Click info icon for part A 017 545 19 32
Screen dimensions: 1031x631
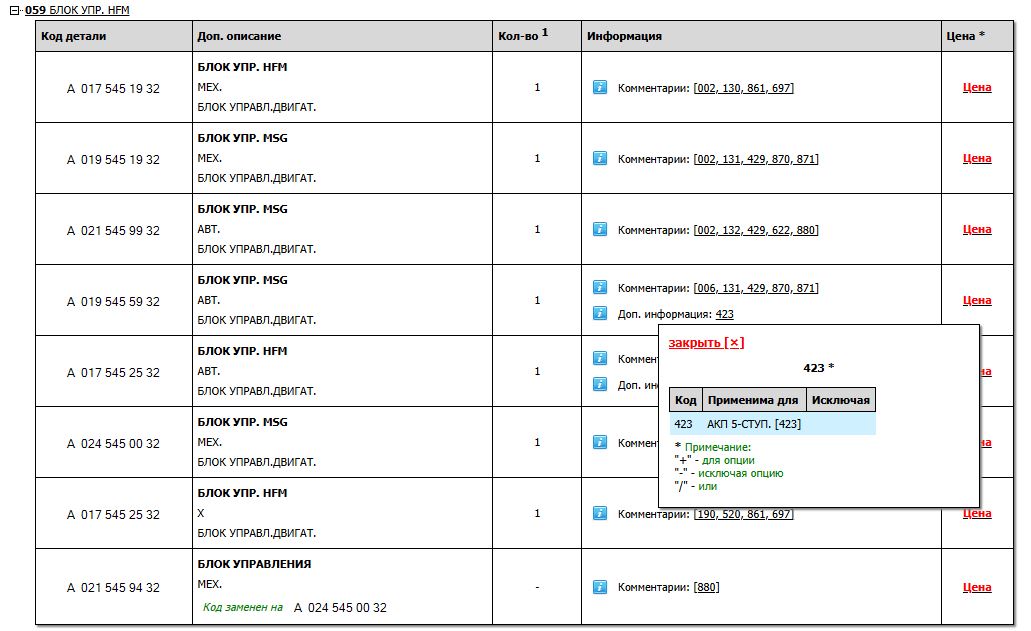click(600, 87)
